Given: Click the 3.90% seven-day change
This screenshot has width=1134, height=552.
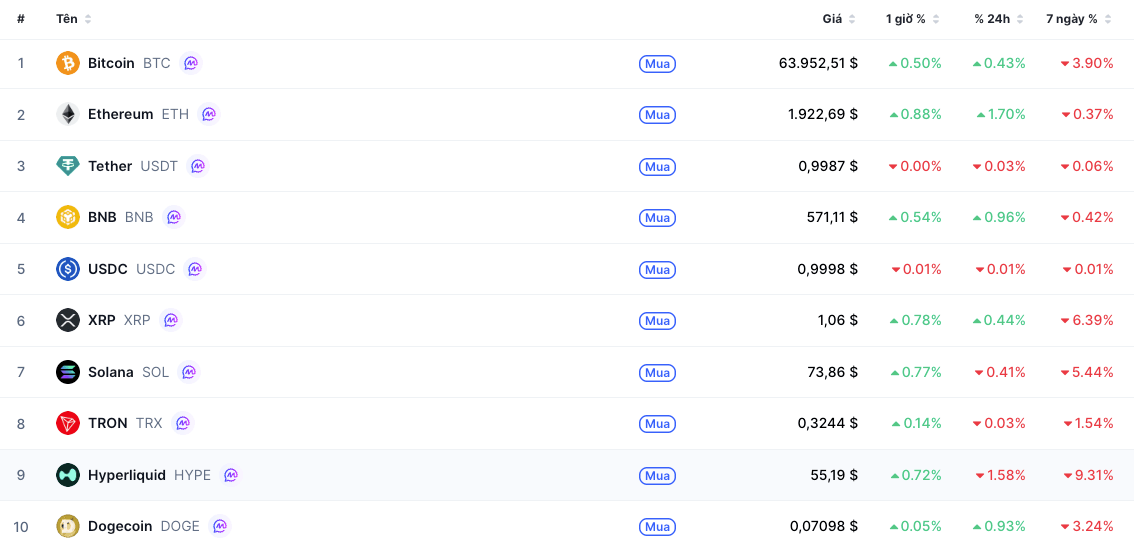Looking at the screenshot, I should click(x=1087, y=63).
